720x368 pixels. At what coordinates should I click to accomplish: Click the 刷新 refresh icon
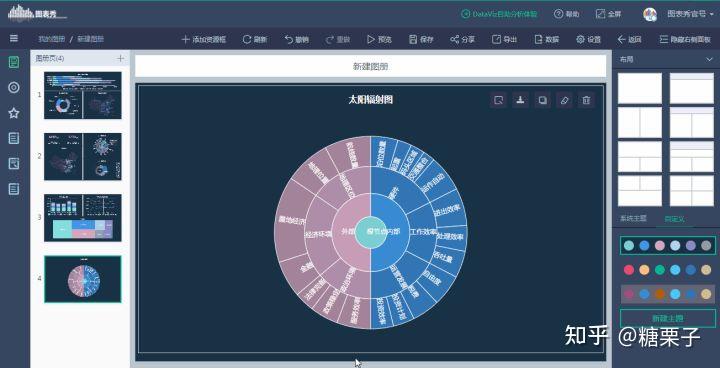[x=247, y=40]
